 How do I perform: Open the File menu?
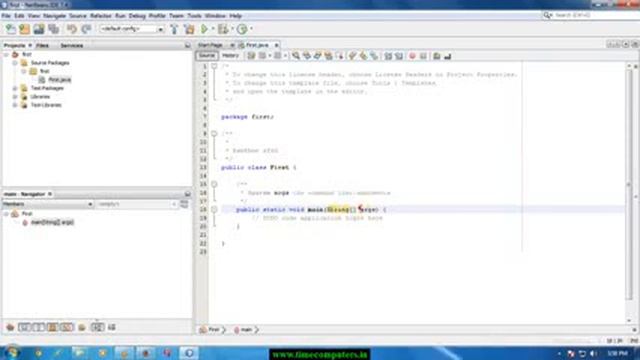[6, 16]
